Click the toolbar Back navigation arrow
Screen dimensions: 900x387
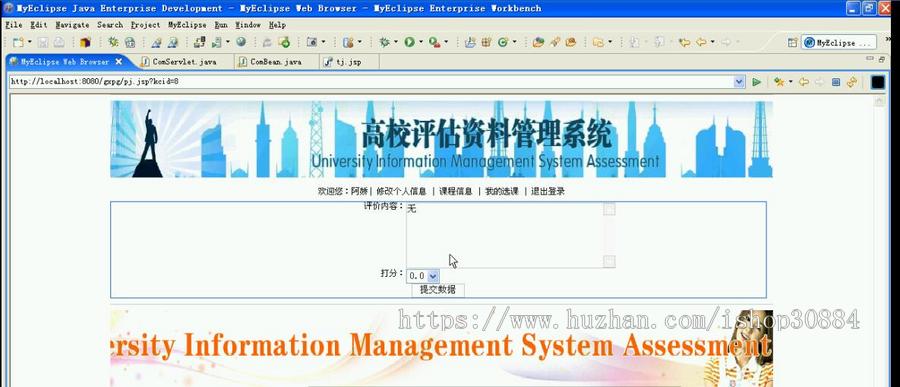701,42
